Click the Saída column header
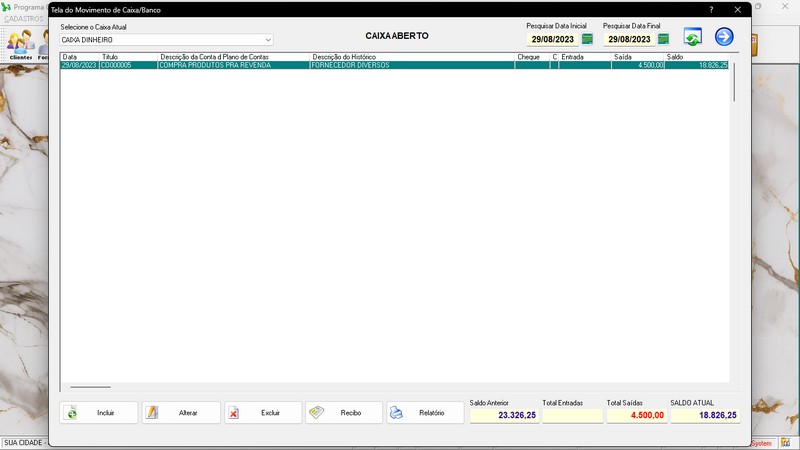800x450 pixels. click(x=638, y=57)
